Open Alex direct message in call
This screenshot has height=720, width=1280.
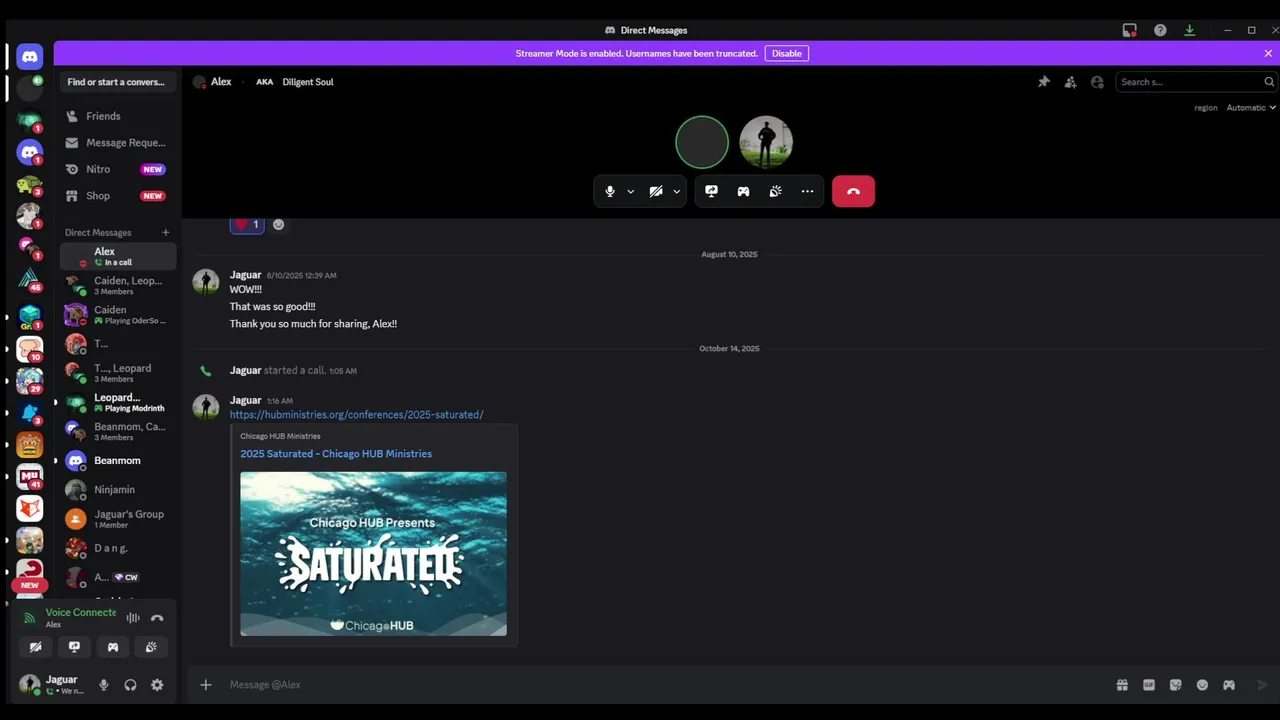point(118,256)
